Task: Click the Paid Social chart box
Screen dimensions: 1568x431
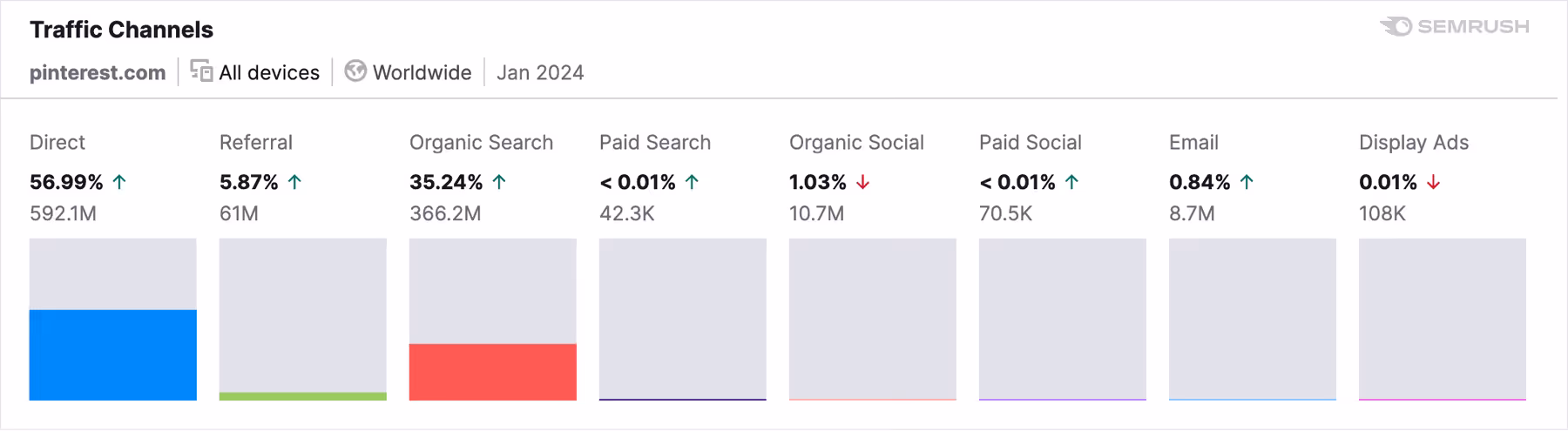Action: [1062, 319]
